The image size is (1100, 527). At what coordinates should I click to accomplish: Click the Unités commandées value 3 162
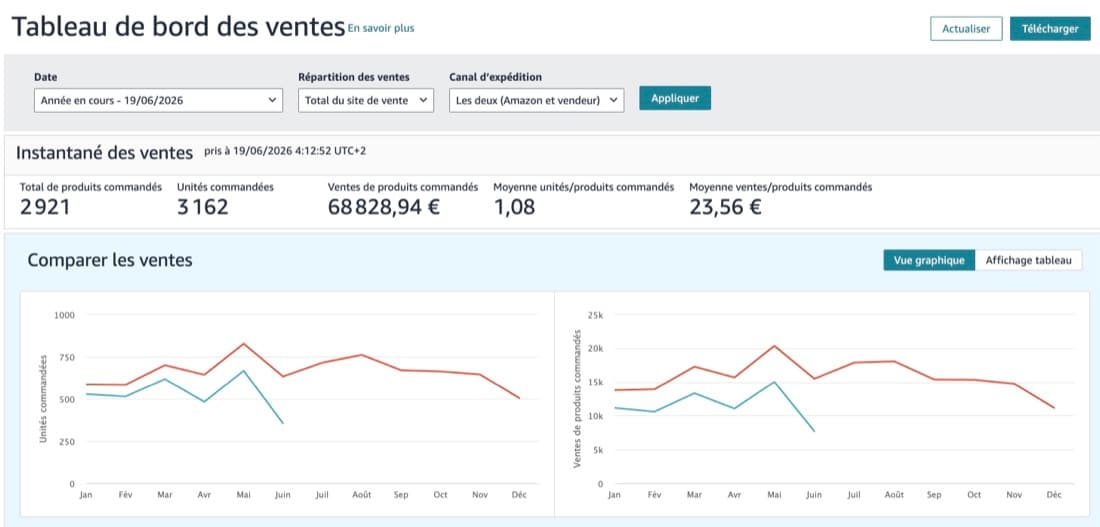203,207
